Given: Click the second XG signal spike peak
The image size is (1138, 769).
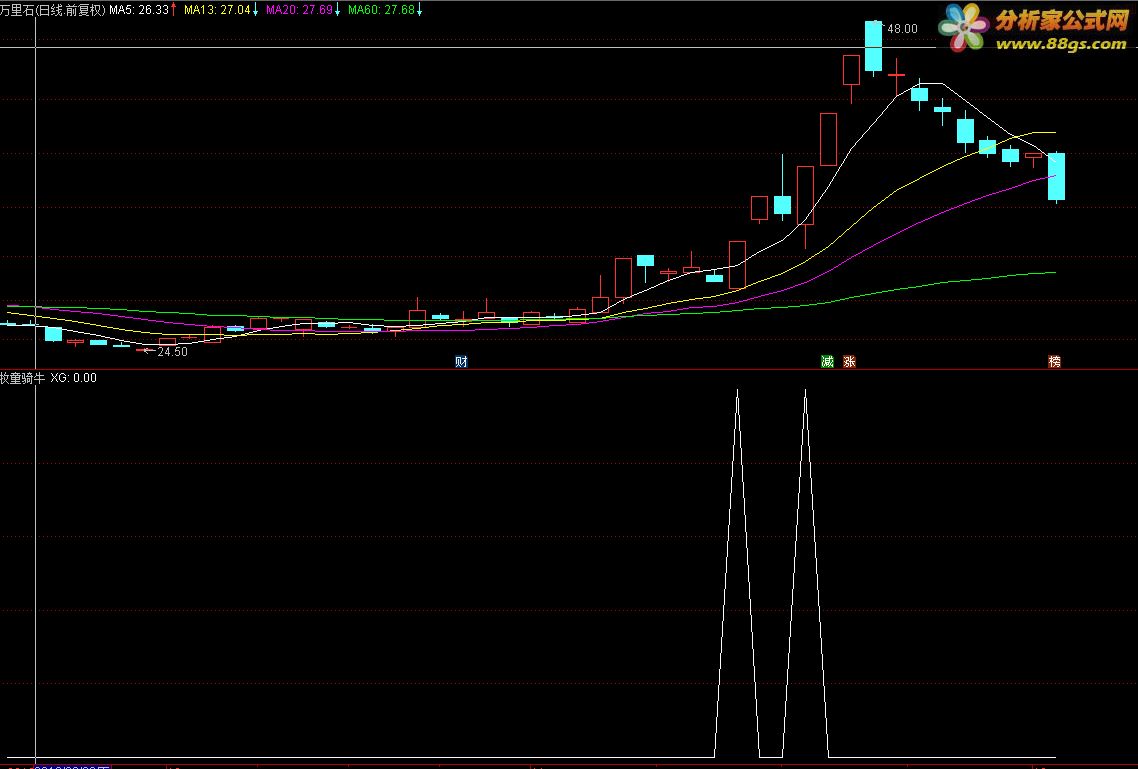Looking at the screenshot, I should point(805,391).
